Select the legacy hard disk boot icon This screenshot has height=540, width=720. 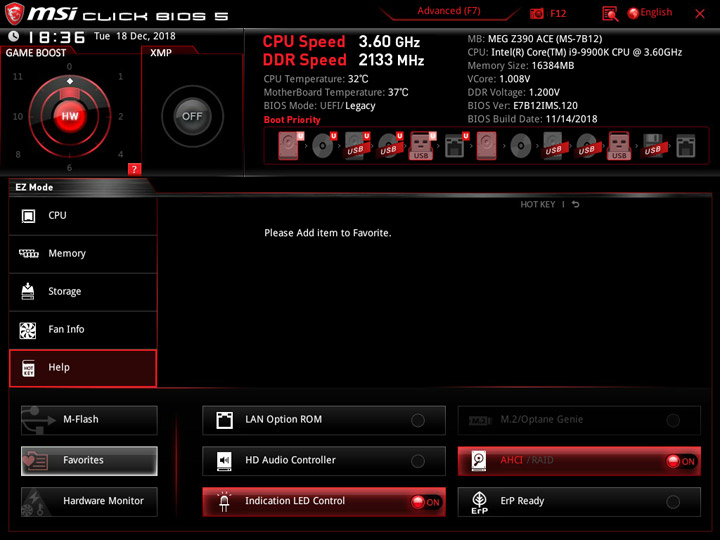click(486, 146)
